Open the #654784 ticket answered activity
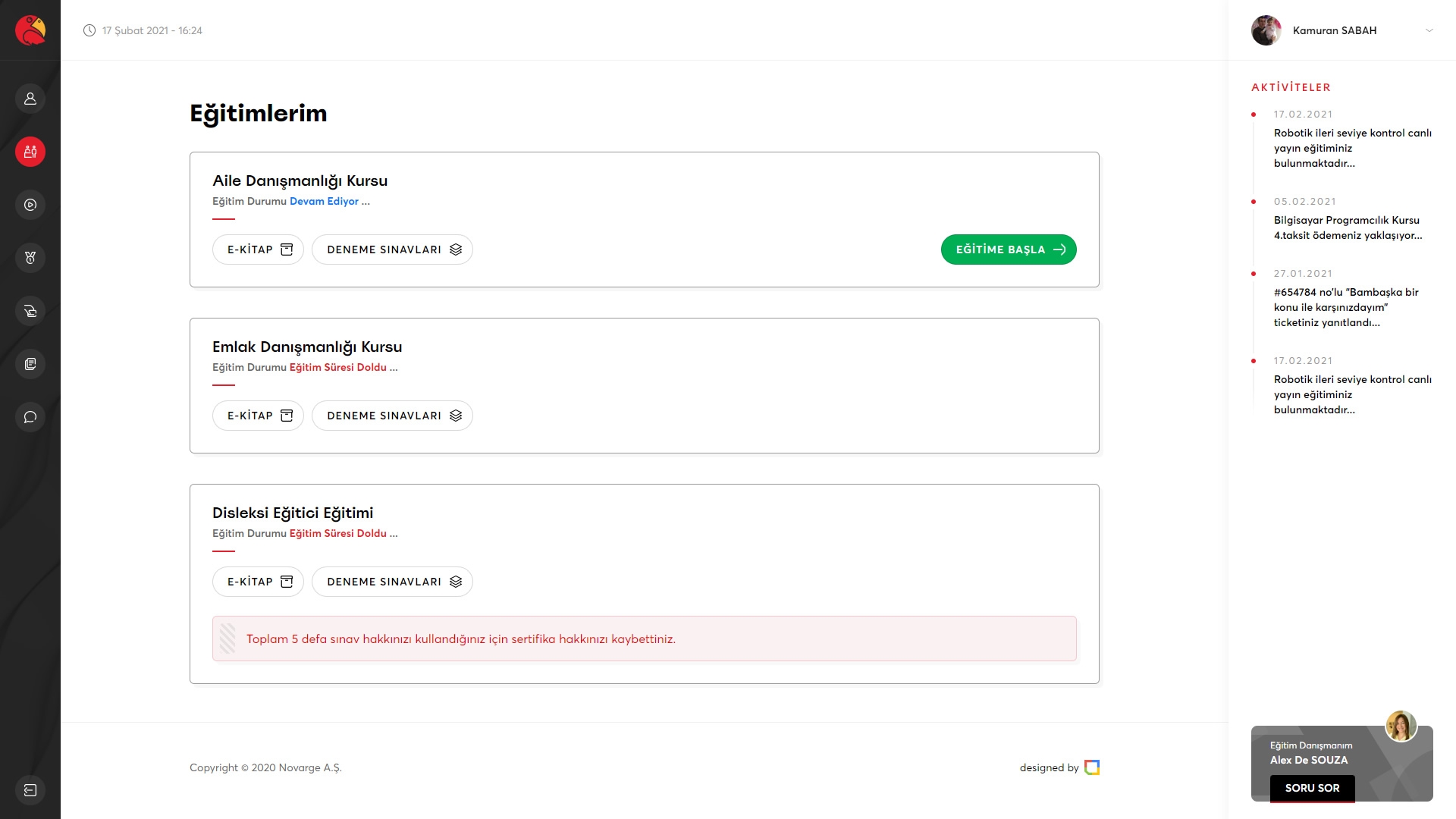This screenshot has width=1456, height=819. click(x=1346, y=307)
